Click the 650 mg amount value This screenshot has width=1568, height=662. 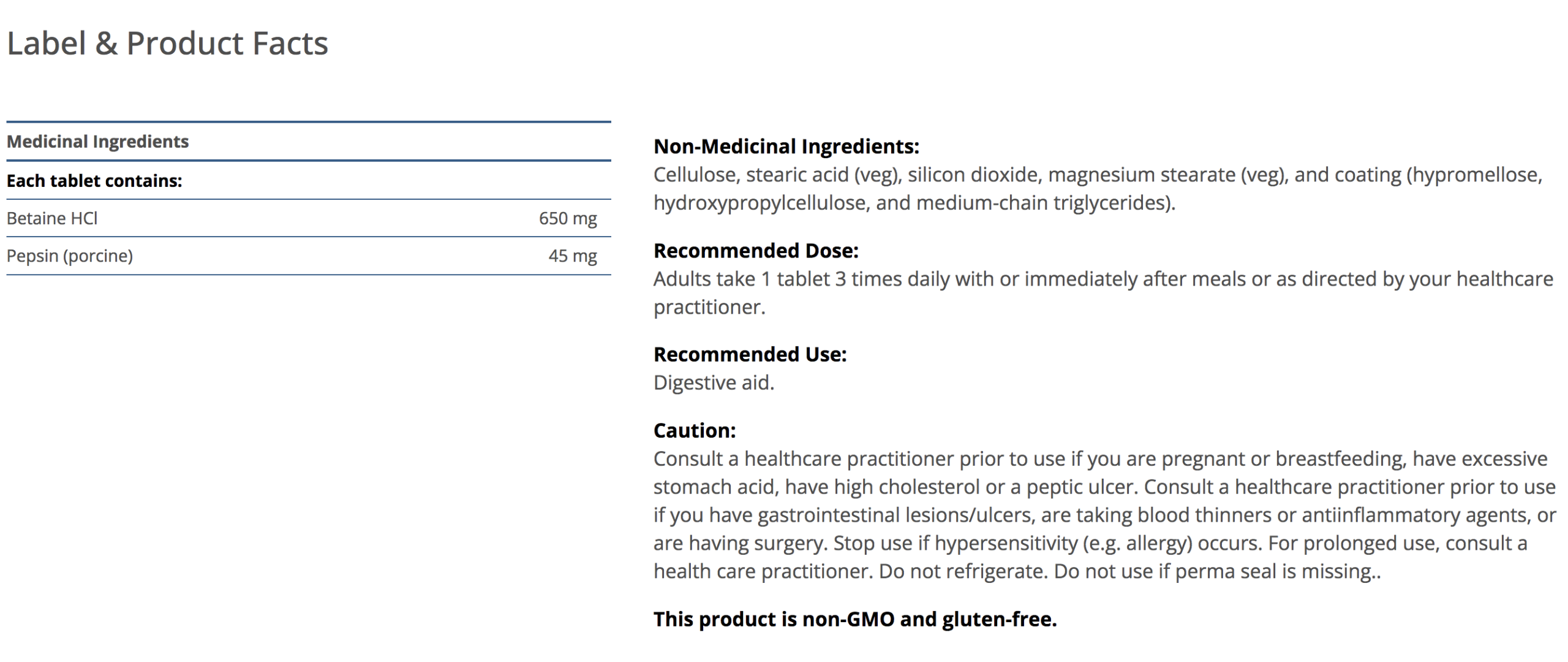coord(567,218)
